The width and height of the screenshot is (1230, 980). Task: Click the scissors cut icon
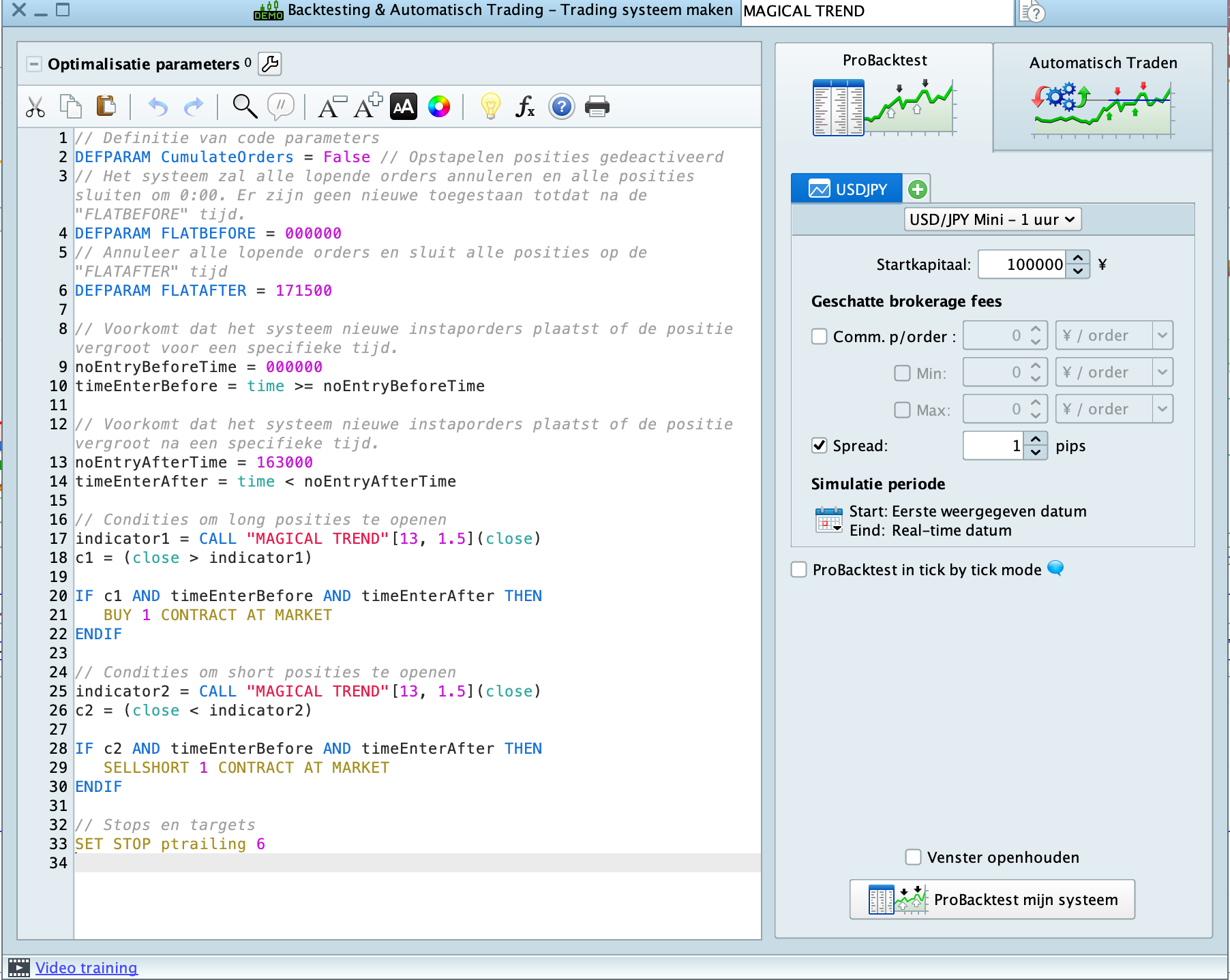[x=35, y=107]
